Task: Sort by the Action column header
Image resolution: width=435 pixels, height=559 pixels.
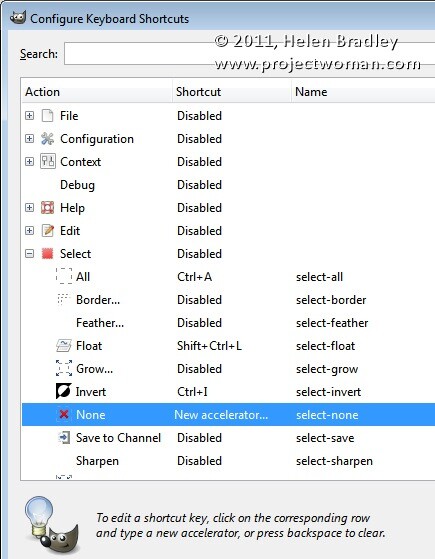Action: [x=97, y=92]
